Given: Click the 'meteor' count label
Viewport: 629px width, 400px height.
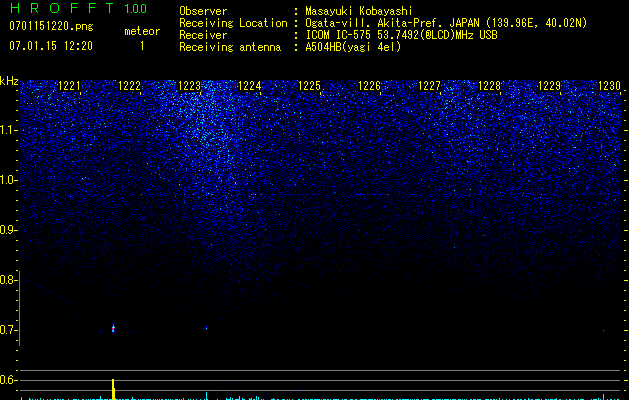Looking at the screenshot, I should click(142, 31).
